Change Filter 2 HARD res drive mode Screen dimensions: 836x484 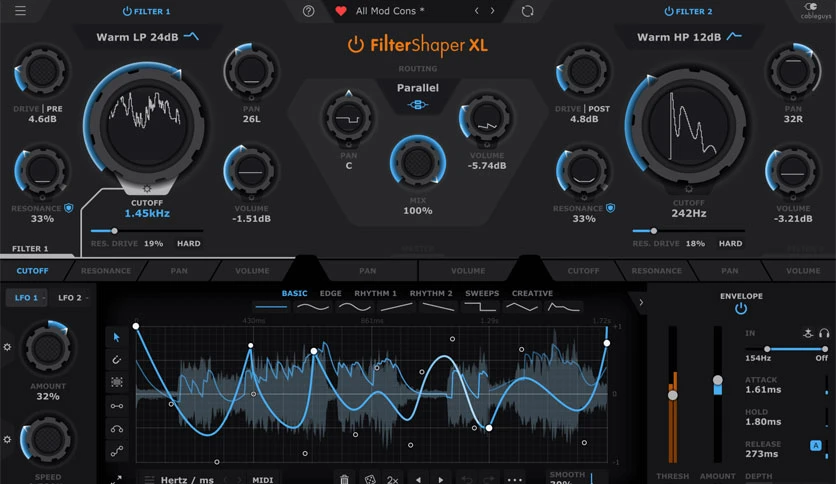coord(730,244)
